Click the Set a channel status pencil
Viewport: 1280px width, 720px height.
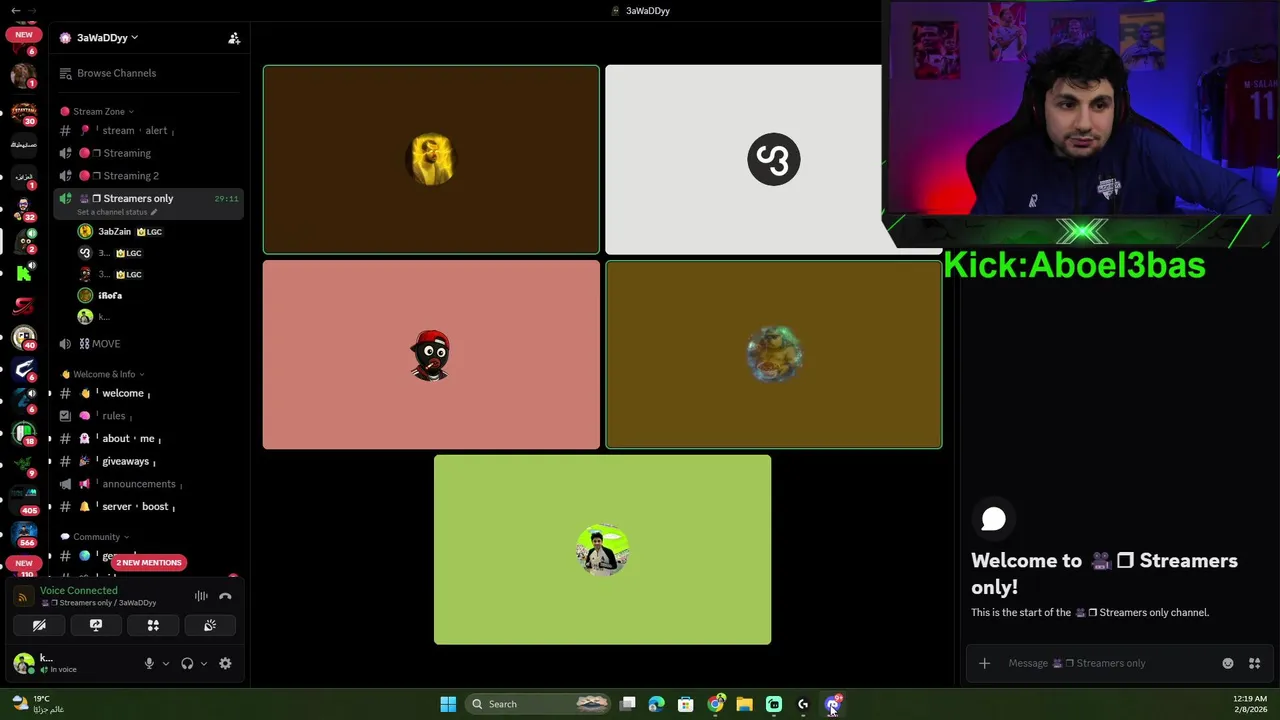[x=154, y=212]
